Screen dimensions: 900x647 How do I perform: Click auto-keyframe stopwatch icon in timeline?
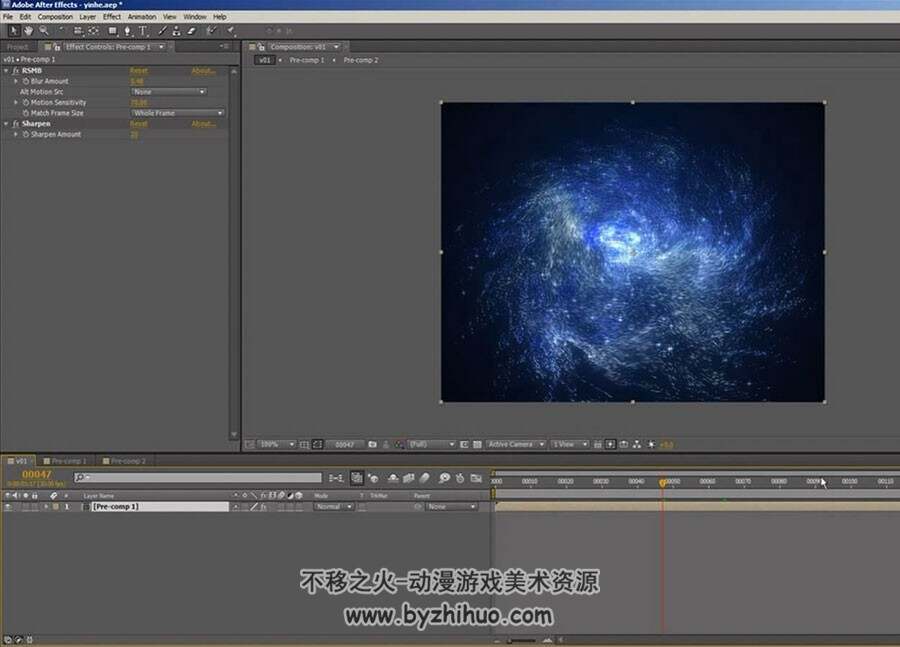pyautogui.click(x=460, y=478)
